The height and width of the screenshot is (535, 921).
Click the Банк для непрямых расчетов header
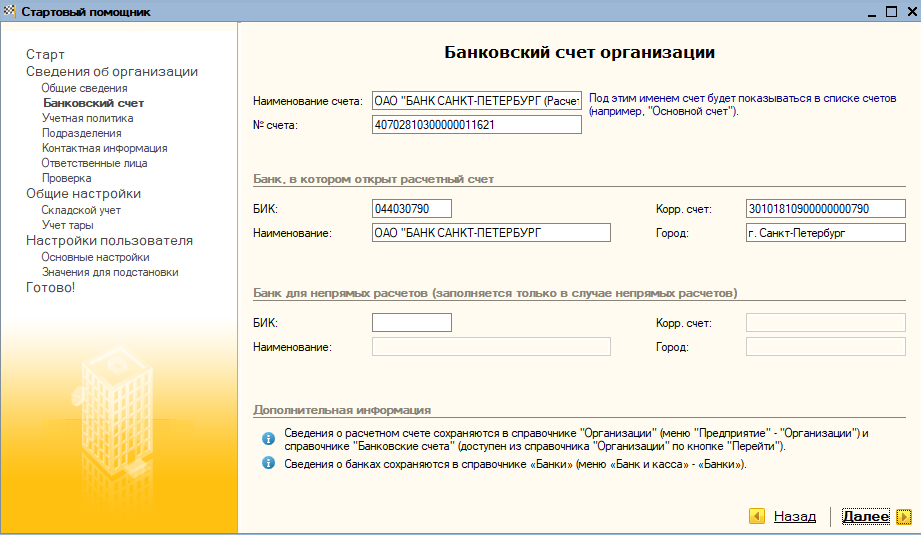point(495,293)
